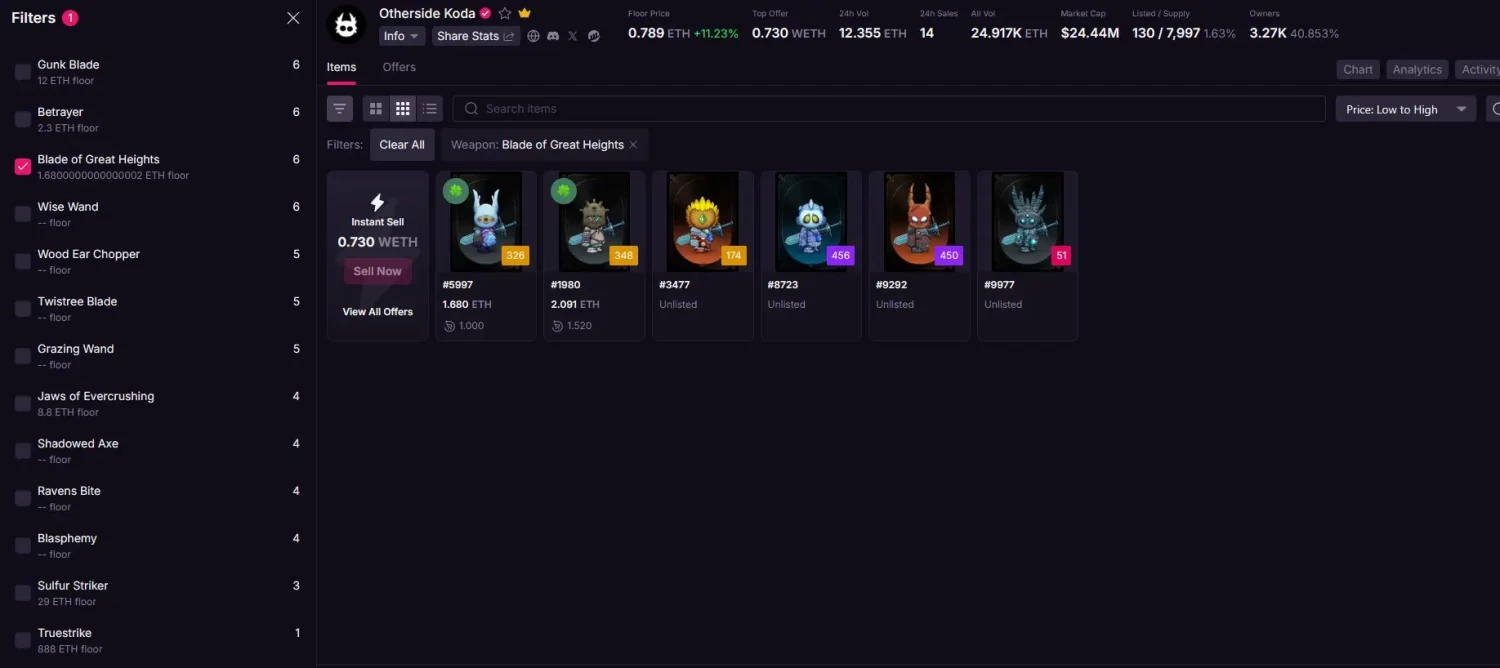
Task: Expand the Info dropdown
Action: [401, 36]
